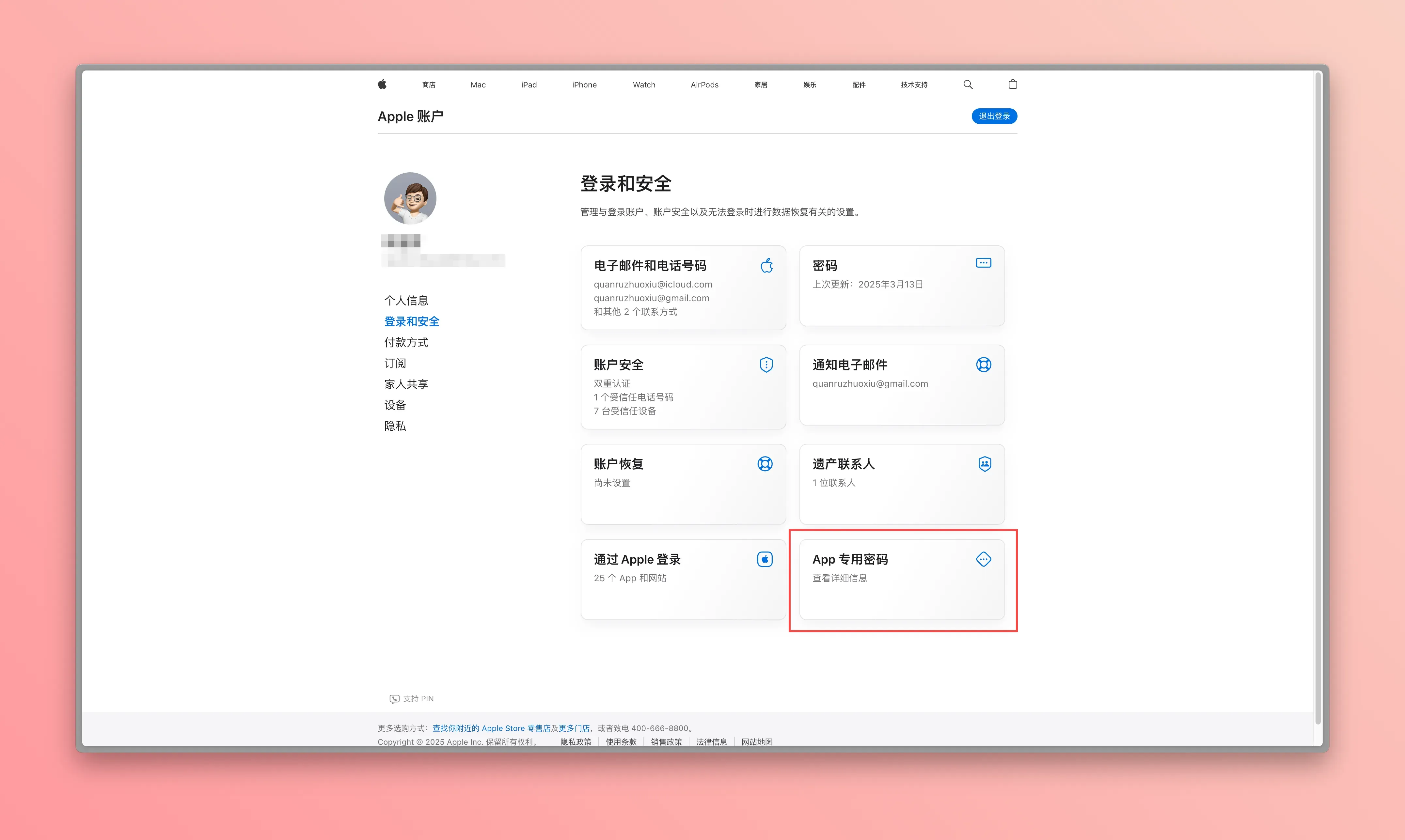The height and width of the screenshot is (840, 1405).
Task: Open the search magnifier icon
Action: click(968, 84)
